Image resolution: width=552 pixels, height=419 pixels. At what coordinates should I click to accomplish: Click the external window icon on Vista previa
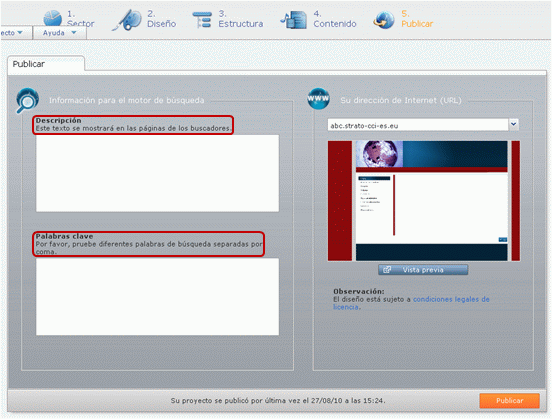point(387,270)
